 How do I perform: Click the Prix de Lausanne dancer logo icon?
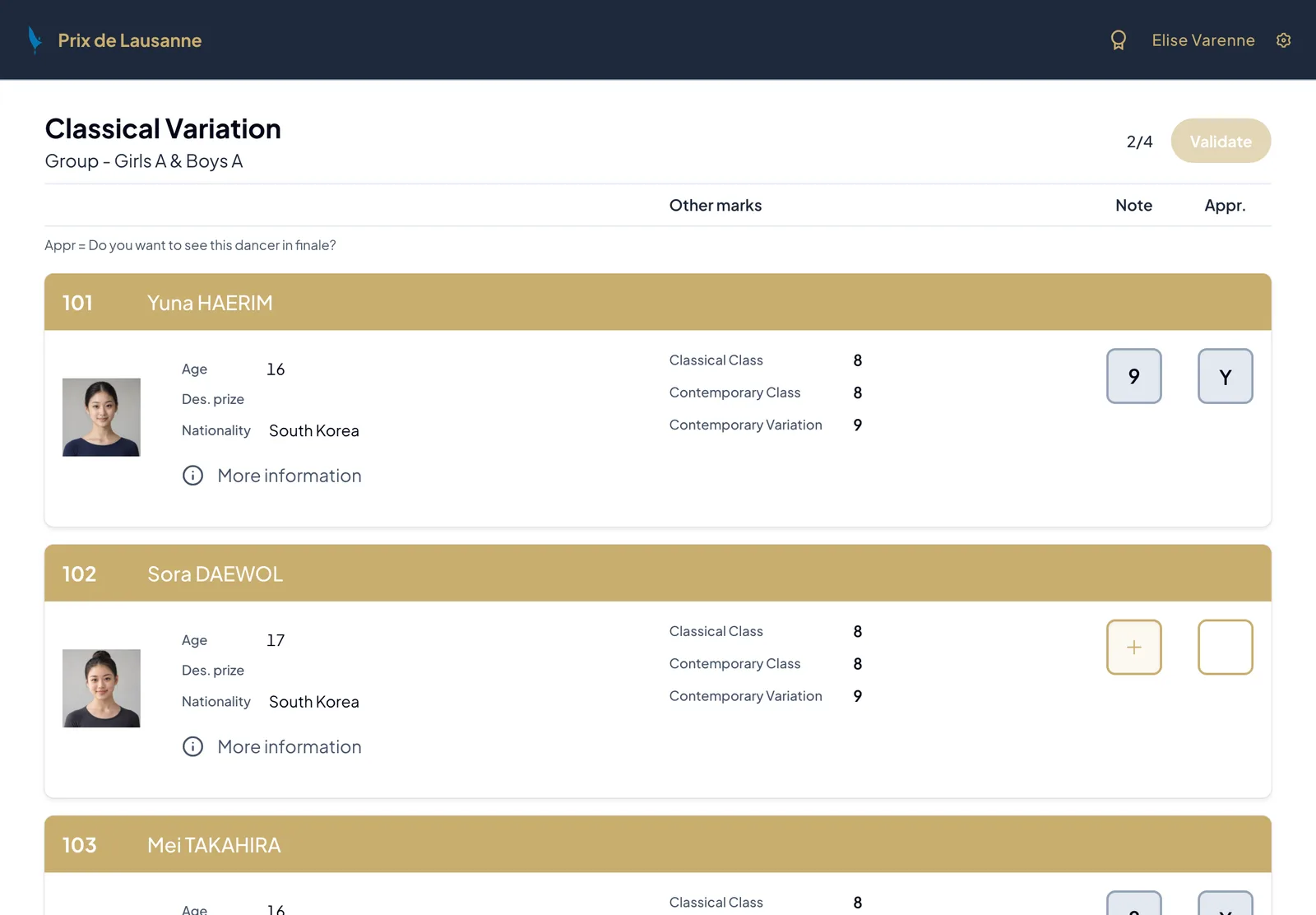(35, 39)
